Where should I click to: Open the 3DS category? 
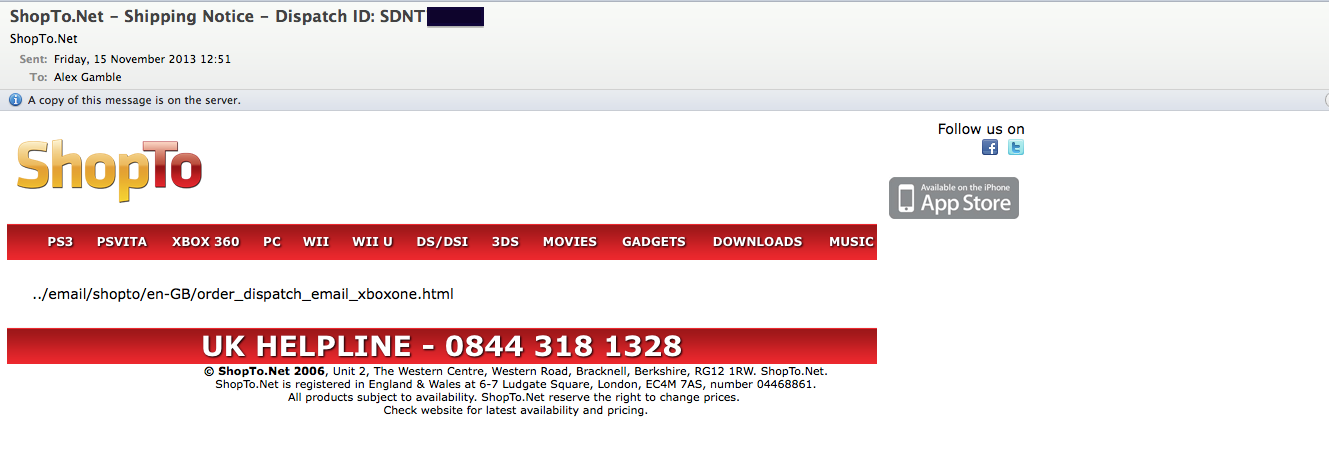coord(505,242)
